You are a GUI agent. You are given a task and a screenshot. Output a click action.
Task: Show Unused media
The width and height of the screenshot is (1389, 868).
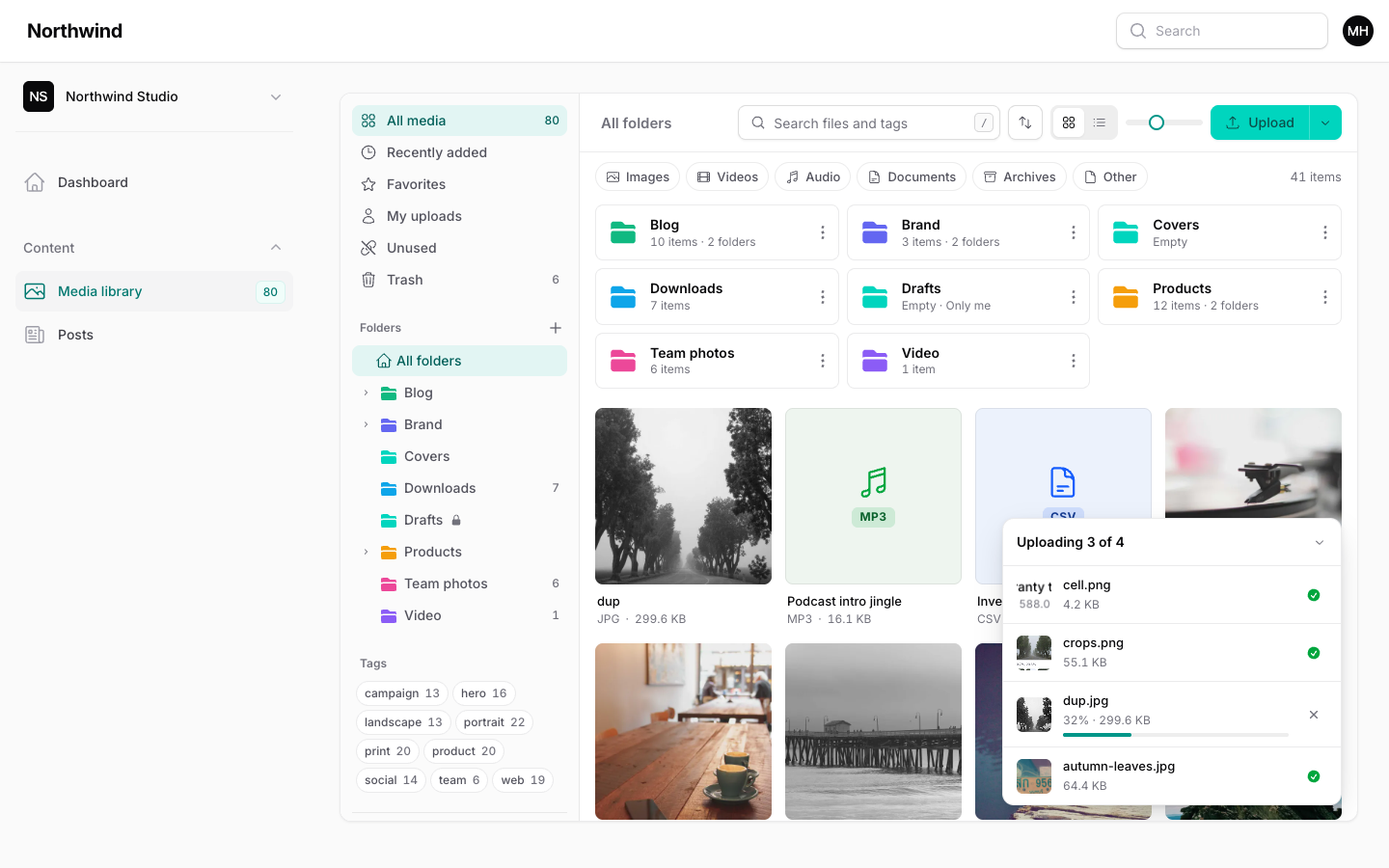coord(459,248)
